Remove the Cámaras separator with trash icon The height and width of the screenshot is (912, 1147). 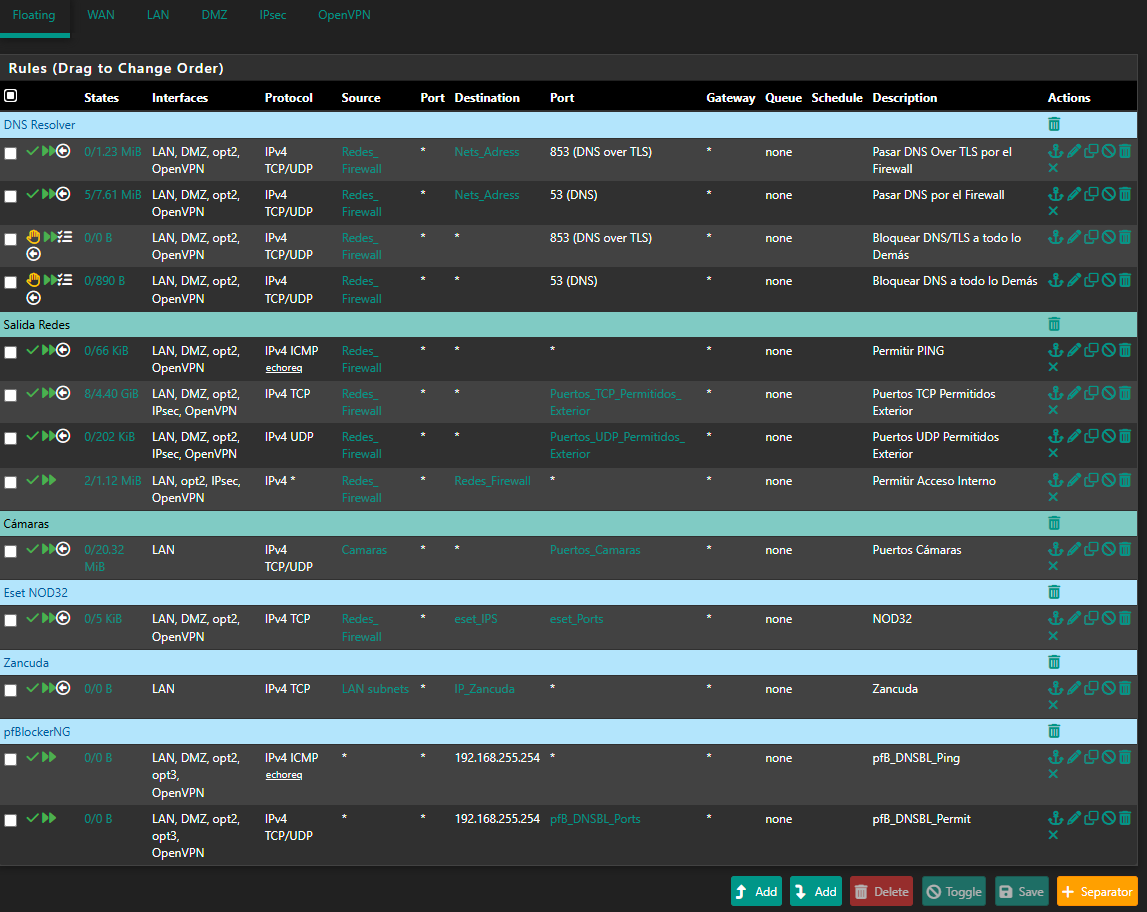tap(1053, 523)
